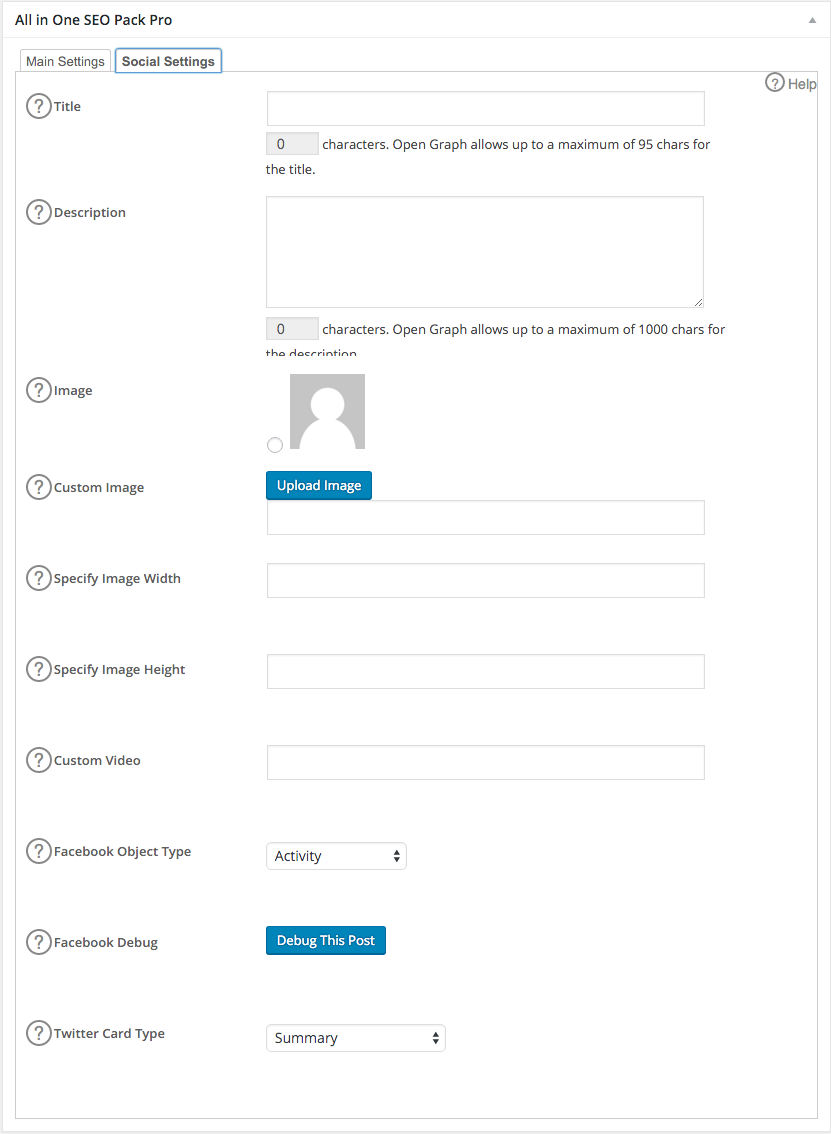Click the help icon beside Title

click(x=38, y=106)
